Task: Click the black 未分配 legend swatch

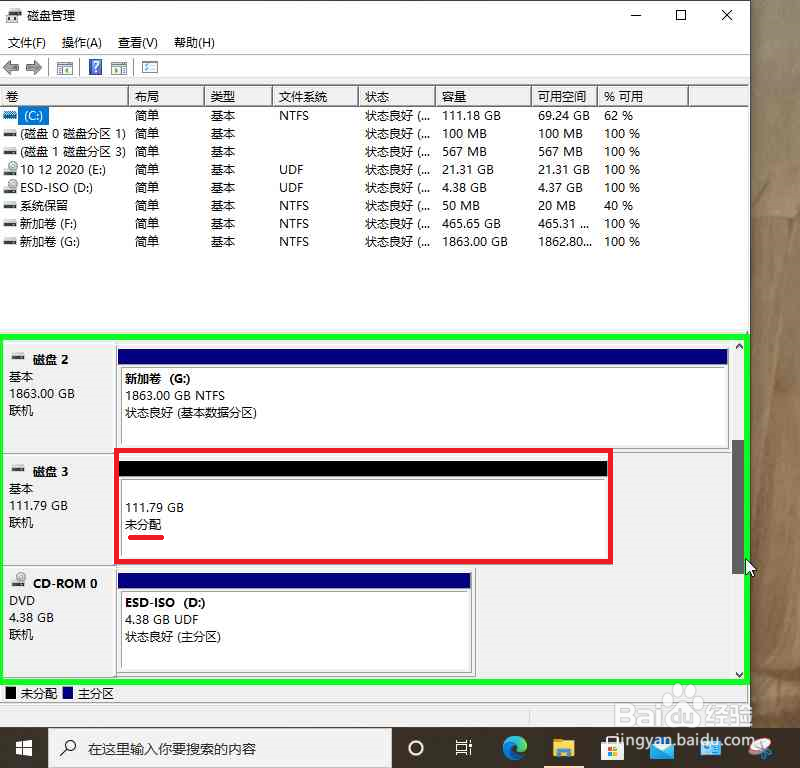Action: 11,693
